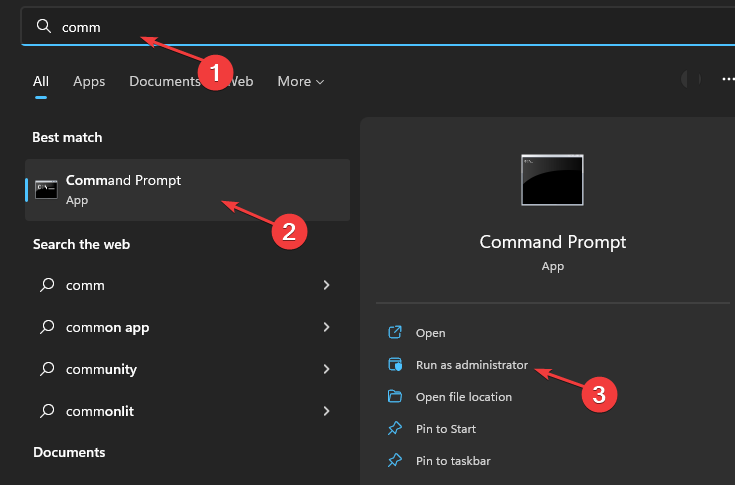Click the Run as administrator shield icon
This screenshot has width=735, height=485.
pyautogui.click(x=395, y=364)
